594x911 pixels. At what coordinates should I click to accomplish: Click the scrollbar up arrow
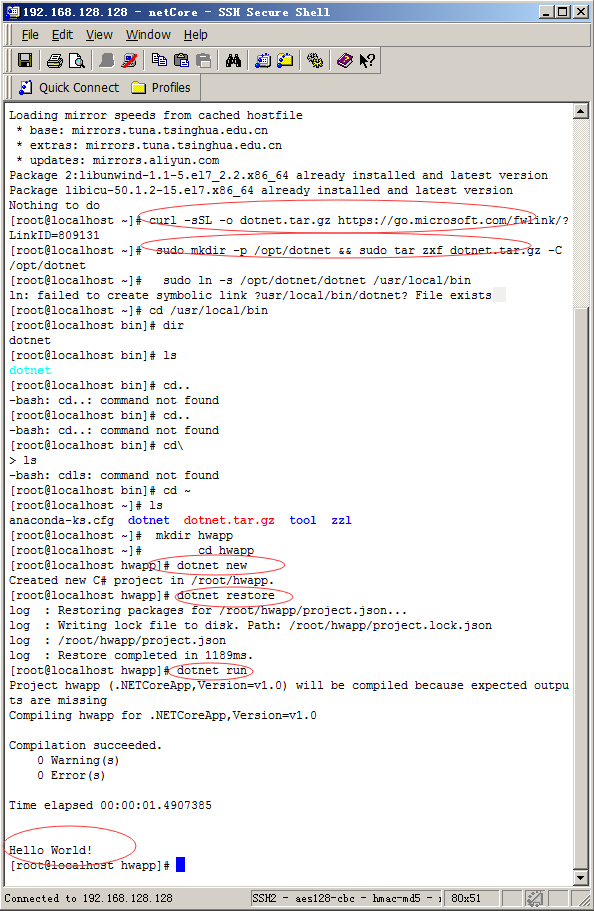coord(581,112)
